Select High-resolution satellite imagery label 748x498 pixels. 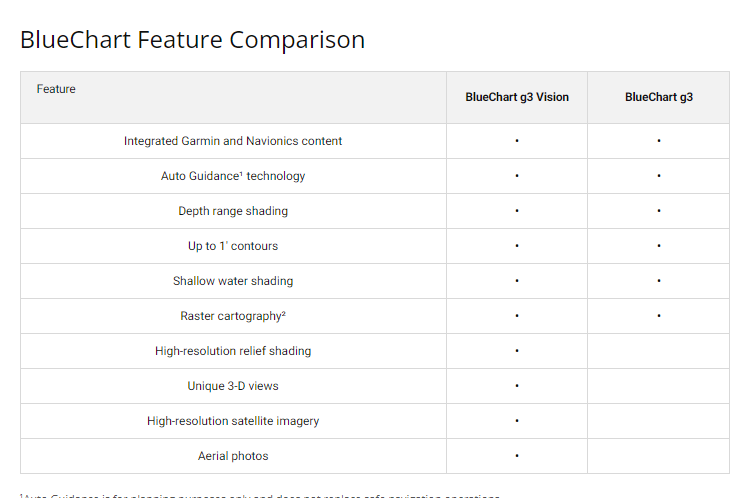[x=233, y=421]
